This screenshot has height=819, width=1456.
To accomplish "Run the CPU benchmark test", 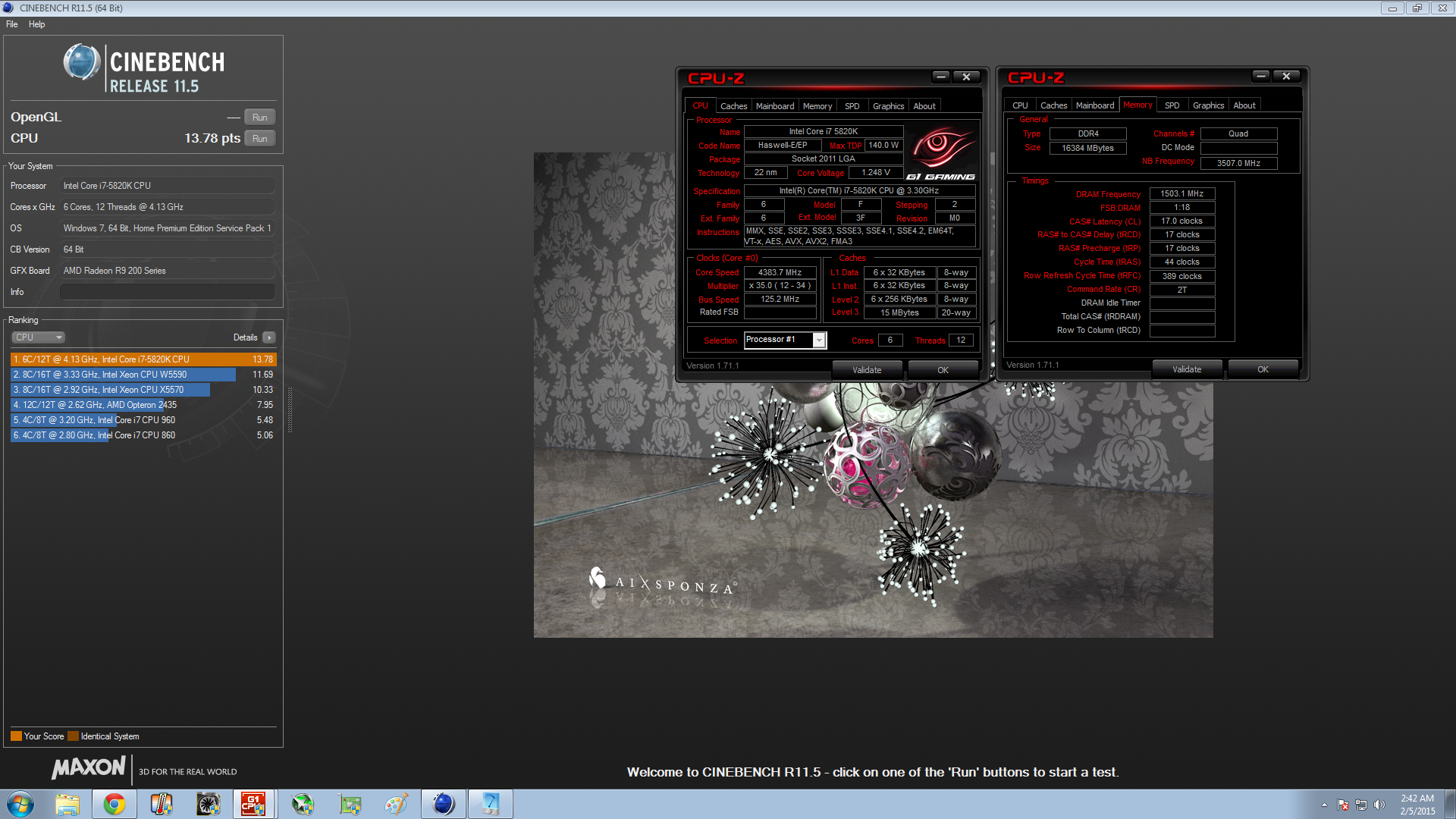I will pyautogui.click(x=260, y=139).
